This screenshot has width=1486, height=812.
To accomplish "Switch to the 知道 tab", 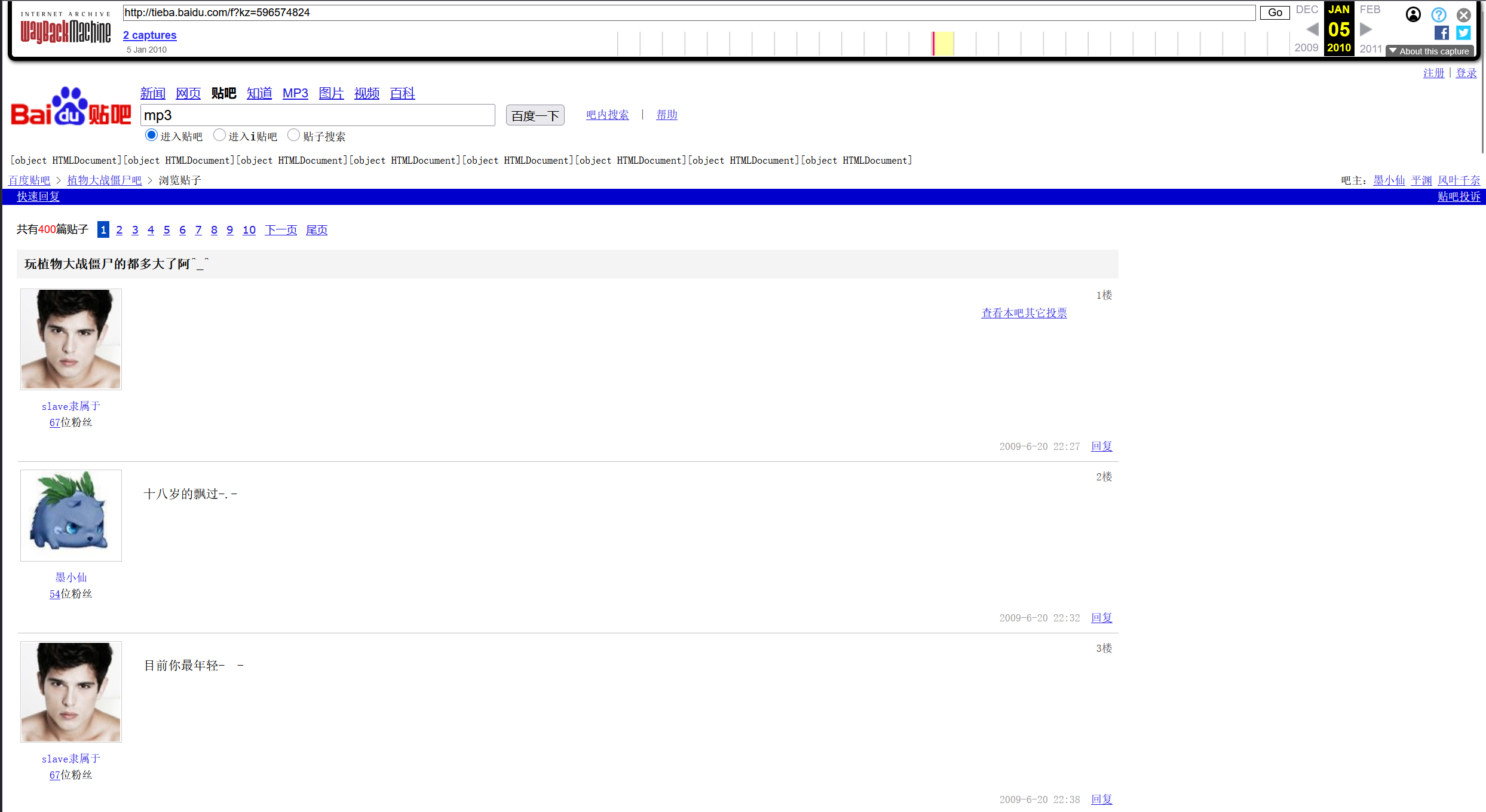I will point(259,93).
